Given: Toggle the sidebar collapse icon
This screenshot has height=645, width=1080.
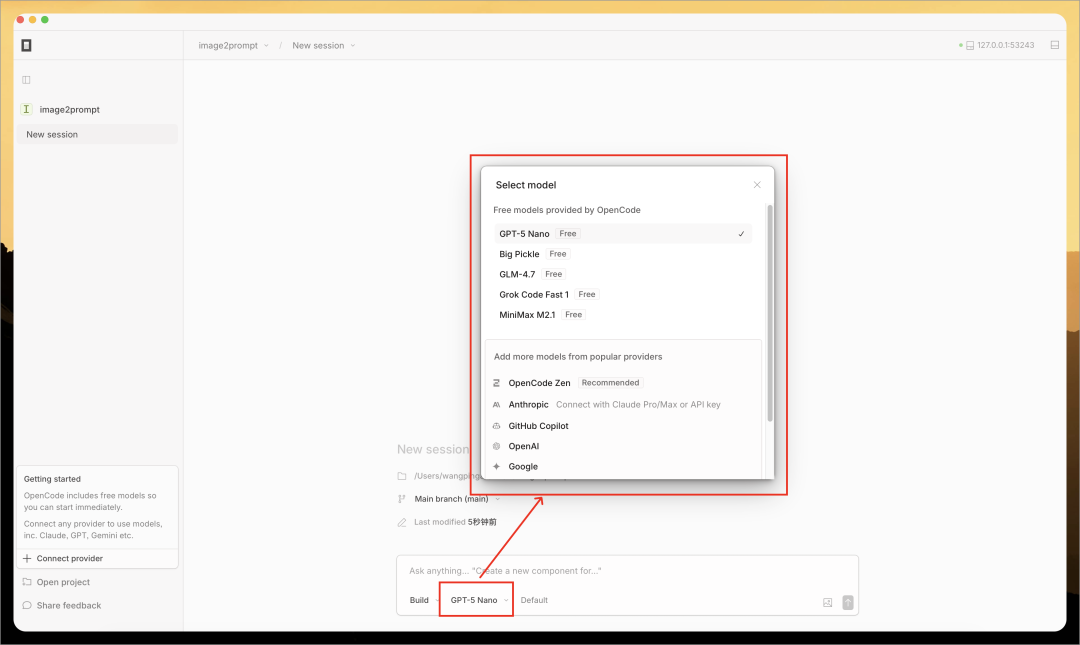Looking at the screenshot, I should [26, 80].
